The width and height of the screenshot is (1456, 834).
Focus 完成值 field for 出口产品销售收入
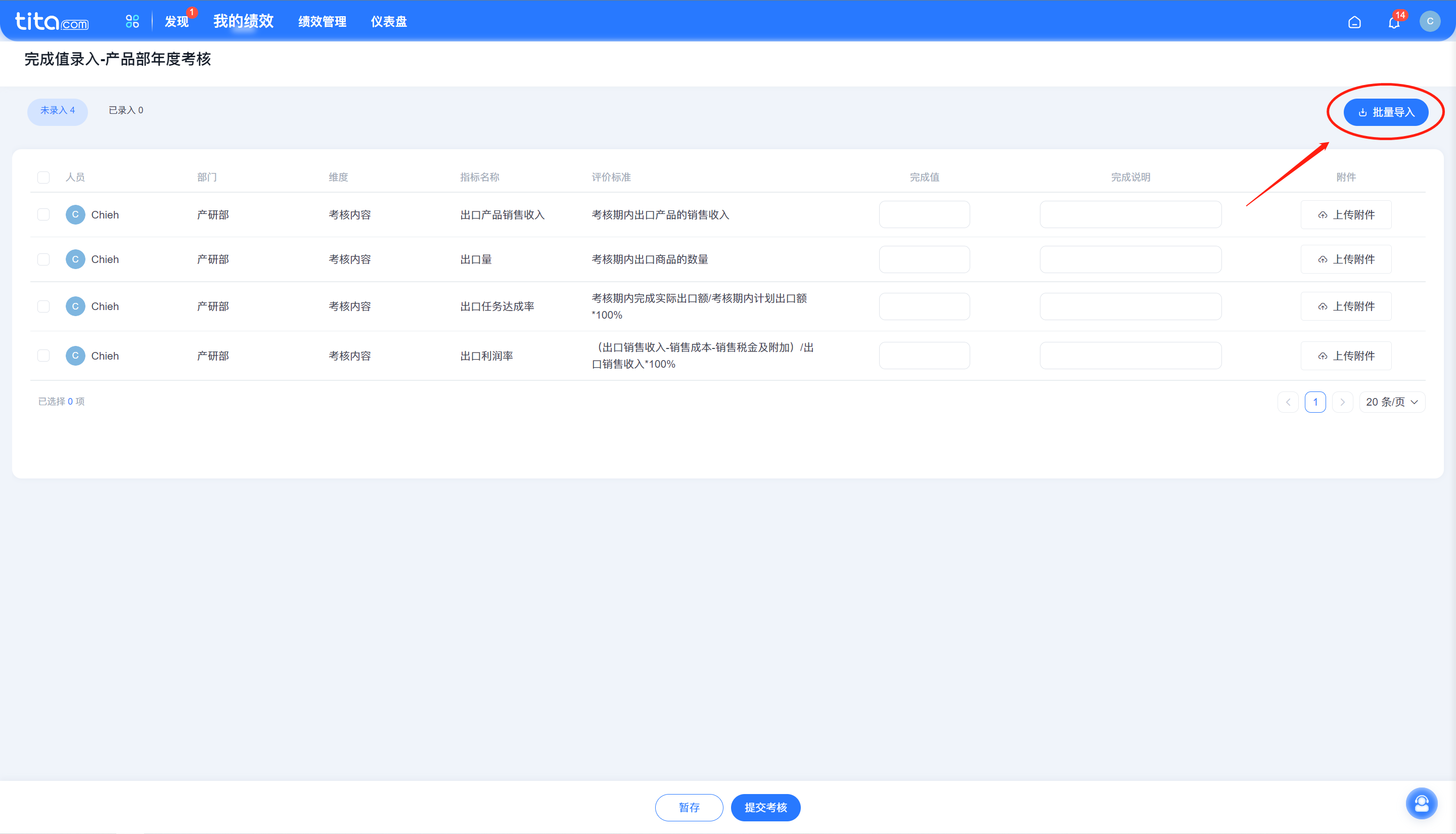(x=924, y=214)
